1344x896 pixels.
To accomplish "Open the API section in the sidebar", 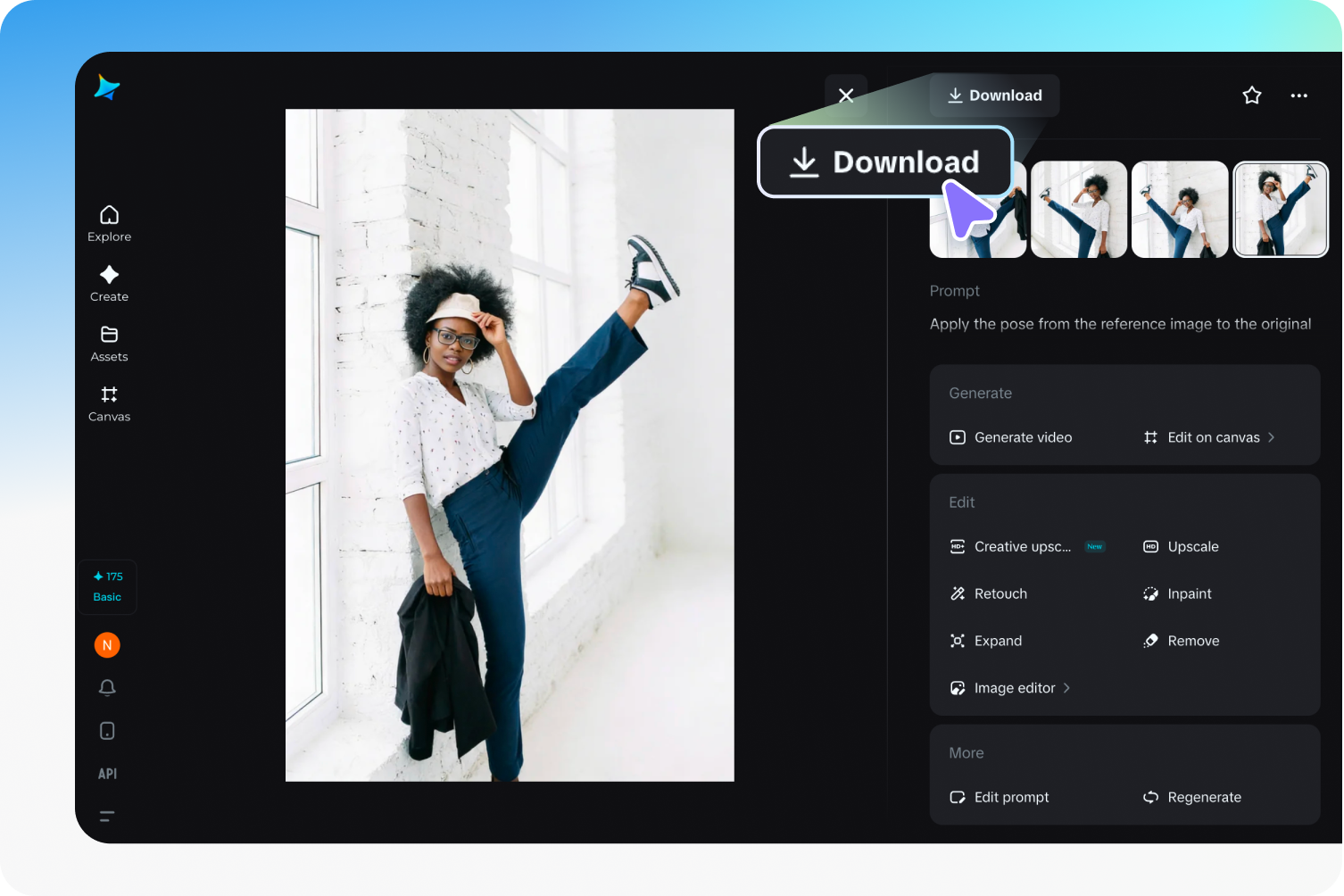I will coord(107,773).
